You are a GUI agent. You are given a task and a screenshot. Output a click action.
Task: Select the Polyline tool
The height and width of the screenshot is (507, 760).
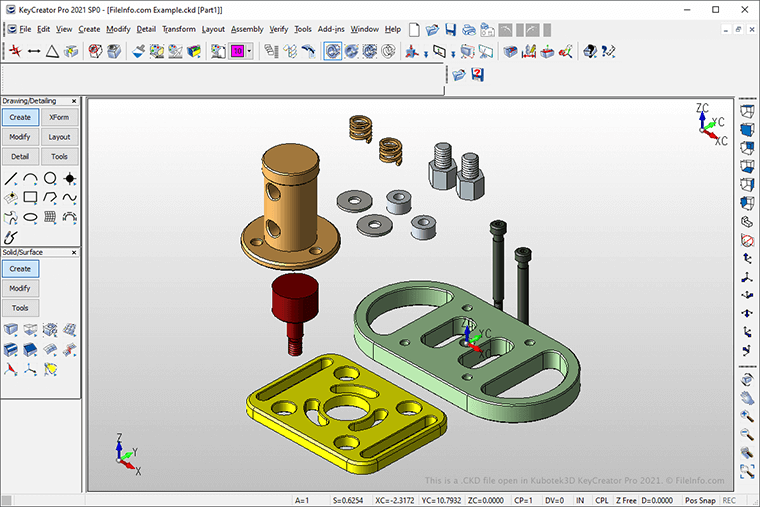pos(50,198)
